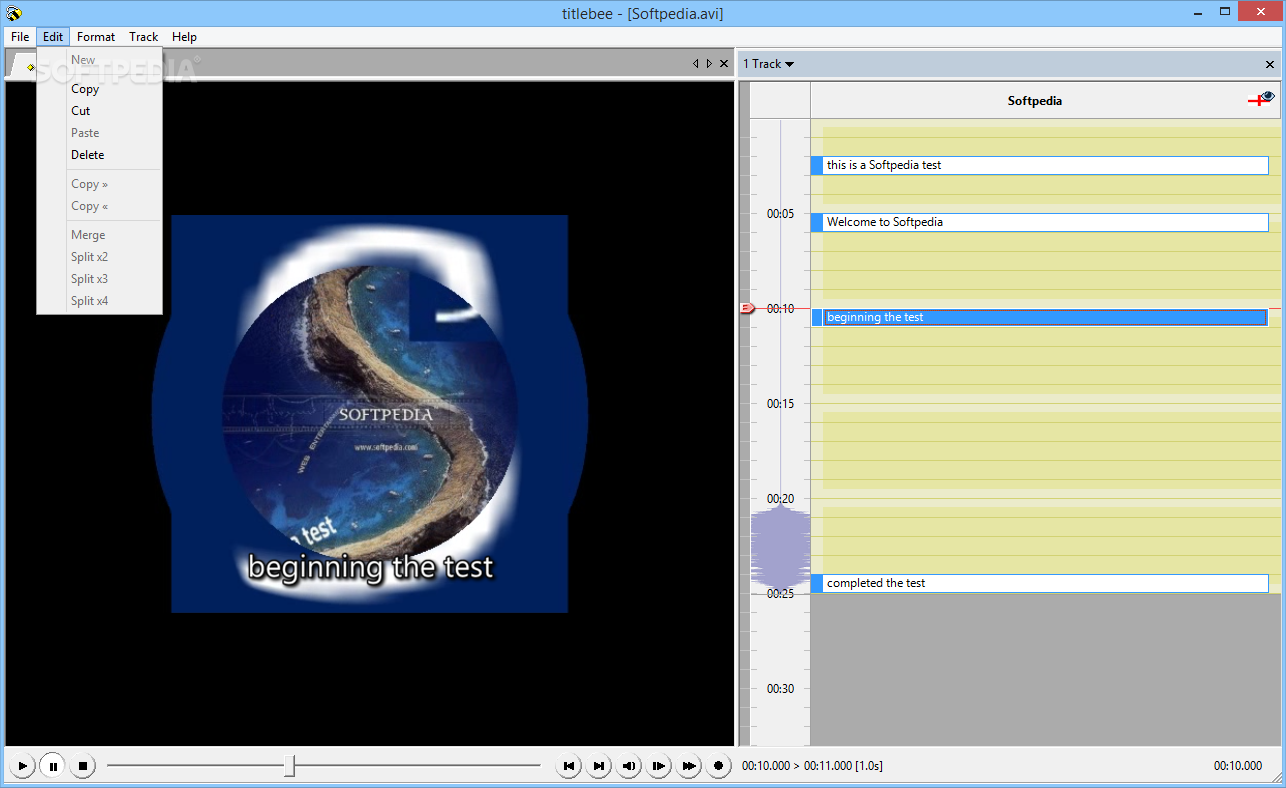
Task: Pause the video playback
Action: [x=53, y=766]
